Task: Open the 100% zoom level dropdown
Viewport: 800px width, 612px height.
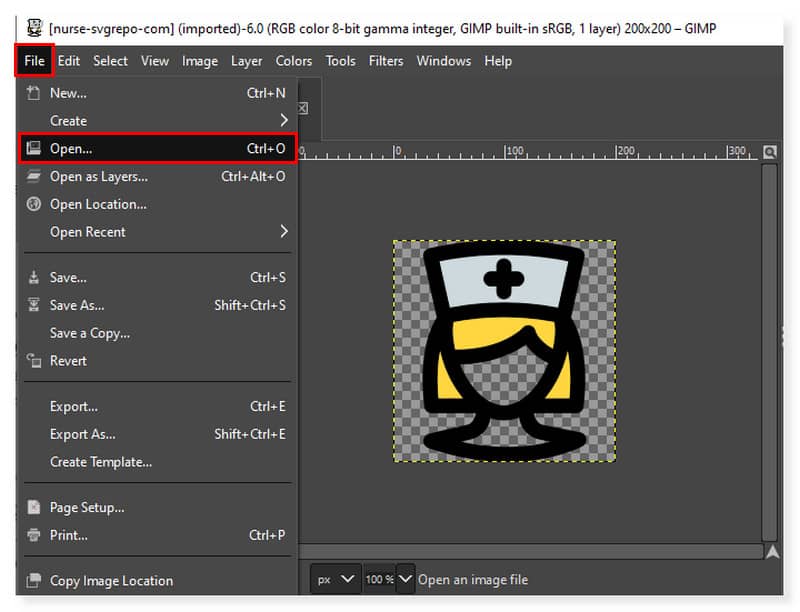Action: click(x=389, y=579)
